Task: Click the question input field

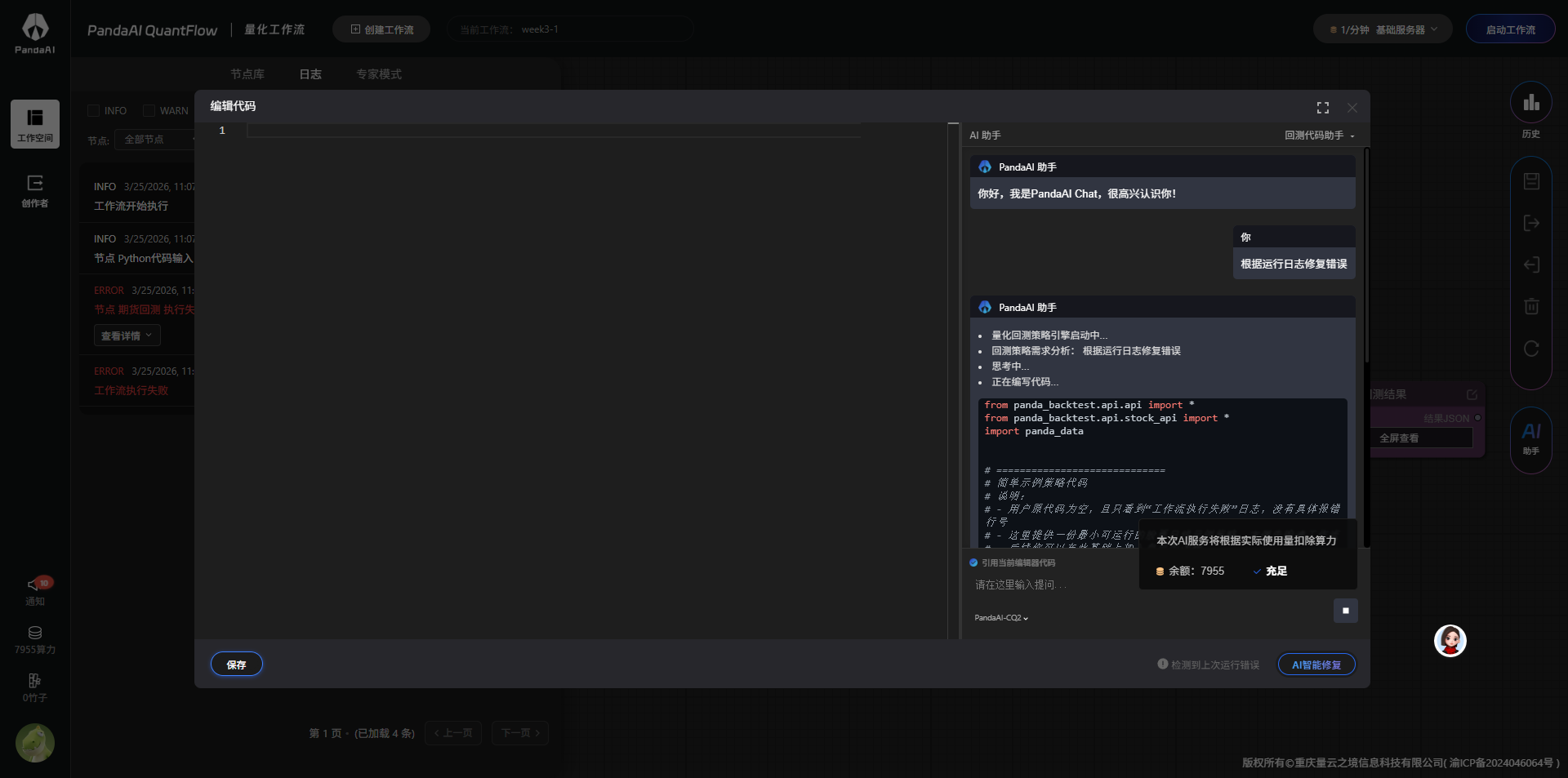Action: coord(1053,585)
